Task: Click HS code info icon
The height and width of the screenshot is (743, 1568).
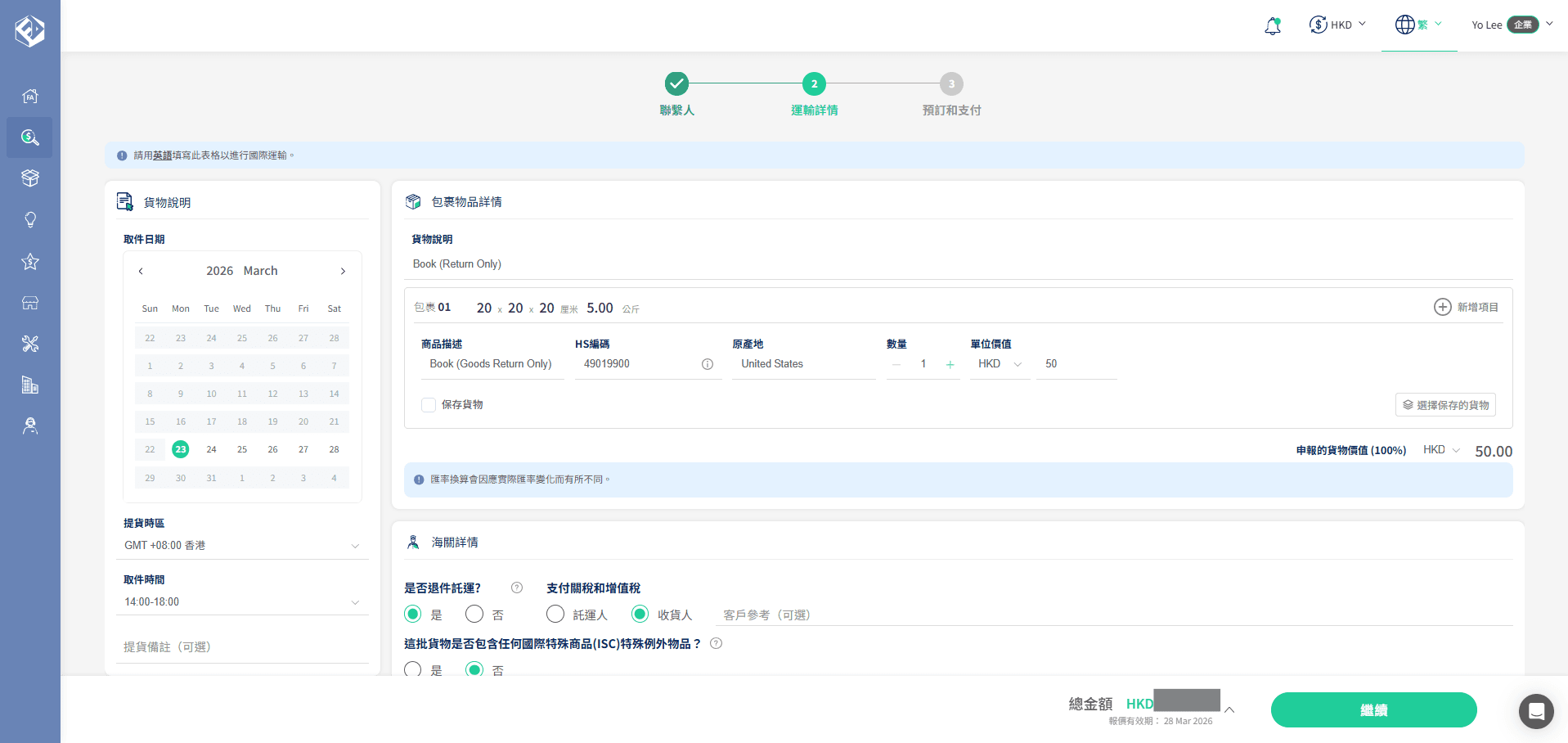Action: (x=707, y=364)
